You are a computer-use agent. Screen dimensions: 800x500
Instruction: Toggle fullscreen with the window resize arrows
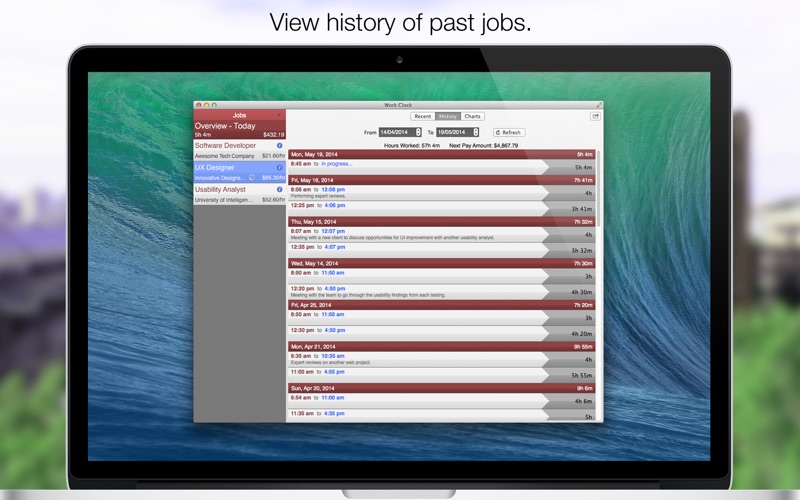(x=599, y=105)
